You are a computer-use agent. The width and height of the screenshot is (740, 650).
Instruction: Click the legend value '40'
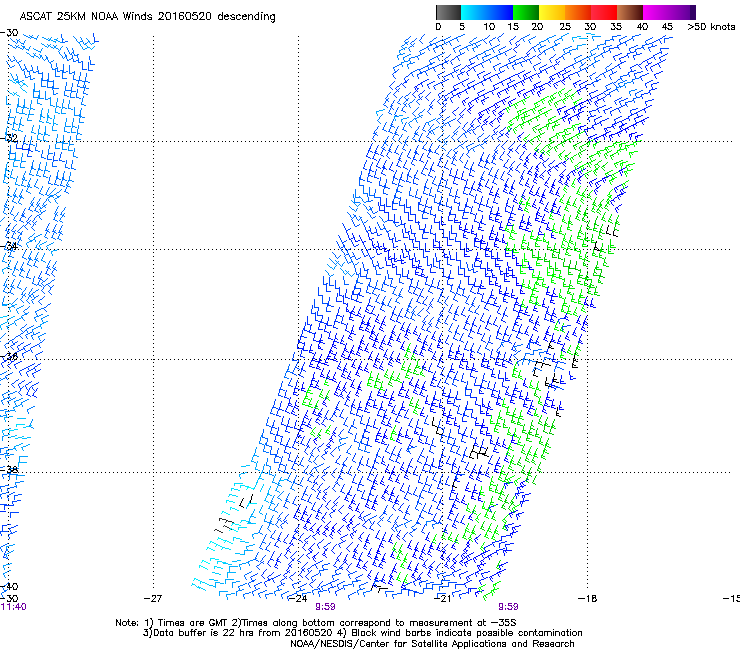tap(642, 27)
